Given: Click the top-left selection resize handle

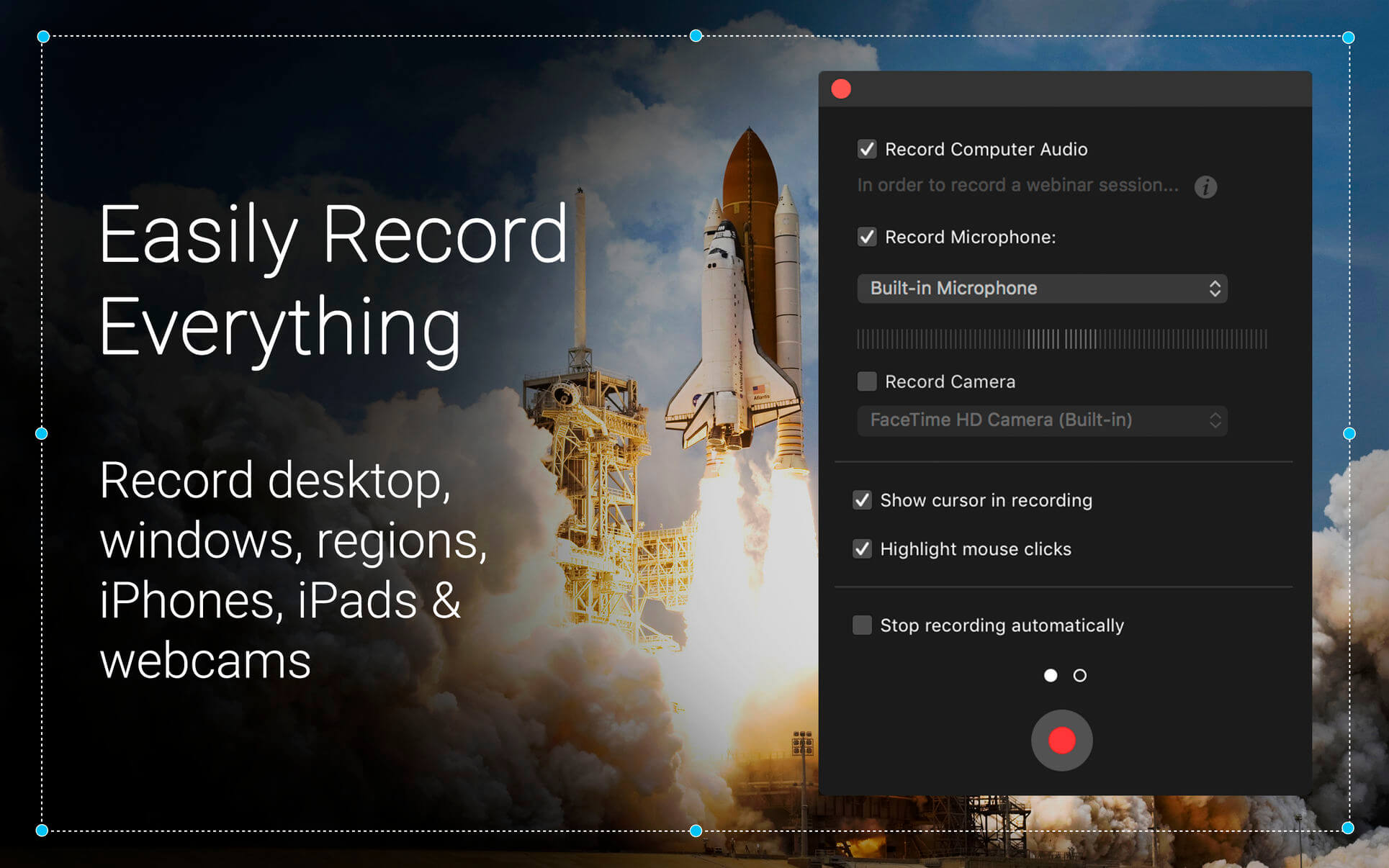Looking at the screenshot, I should pyautogui.click(x=43, y=37).
